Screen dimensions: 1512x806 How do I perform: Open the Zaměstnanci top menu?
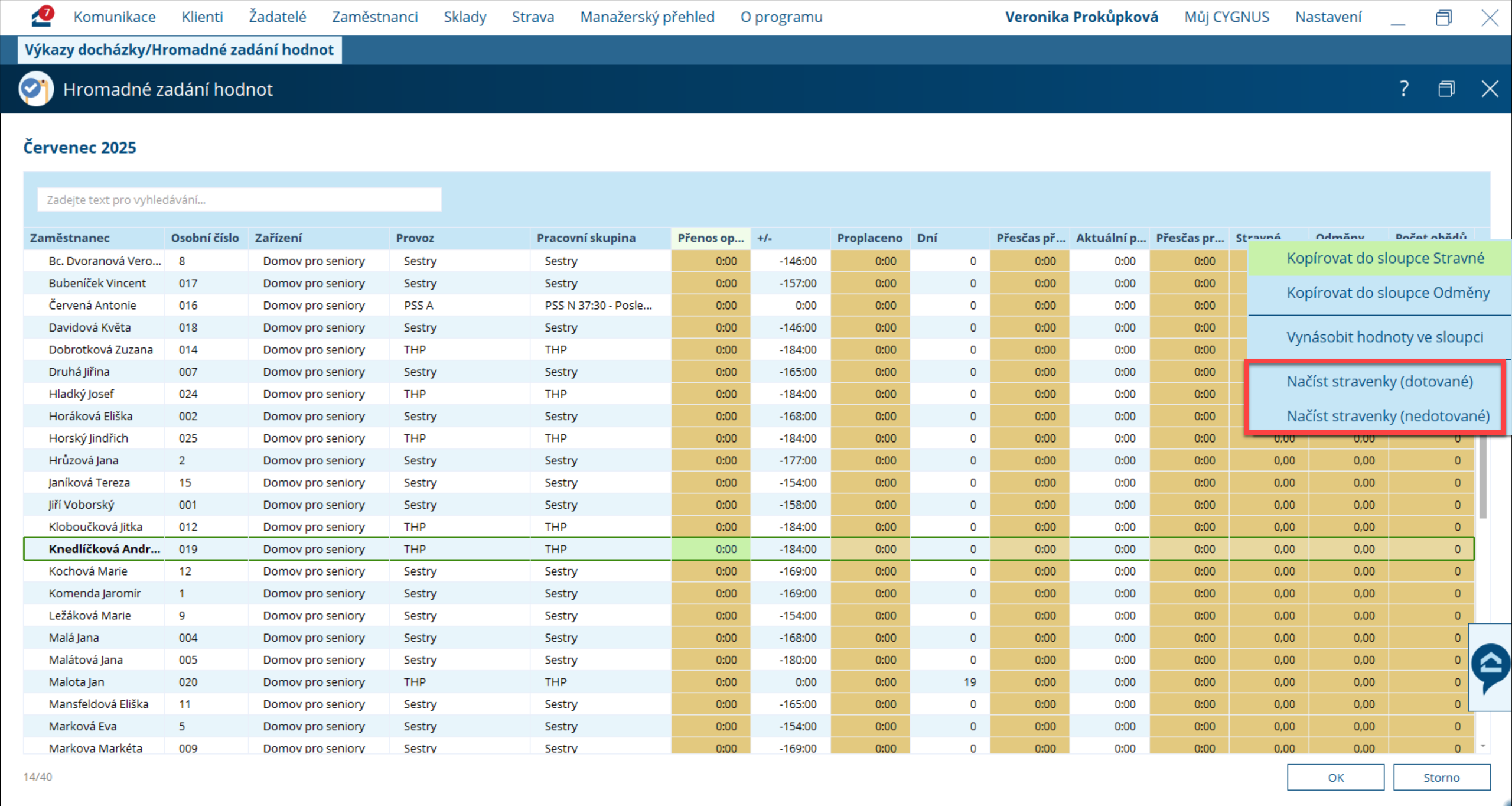374,17
